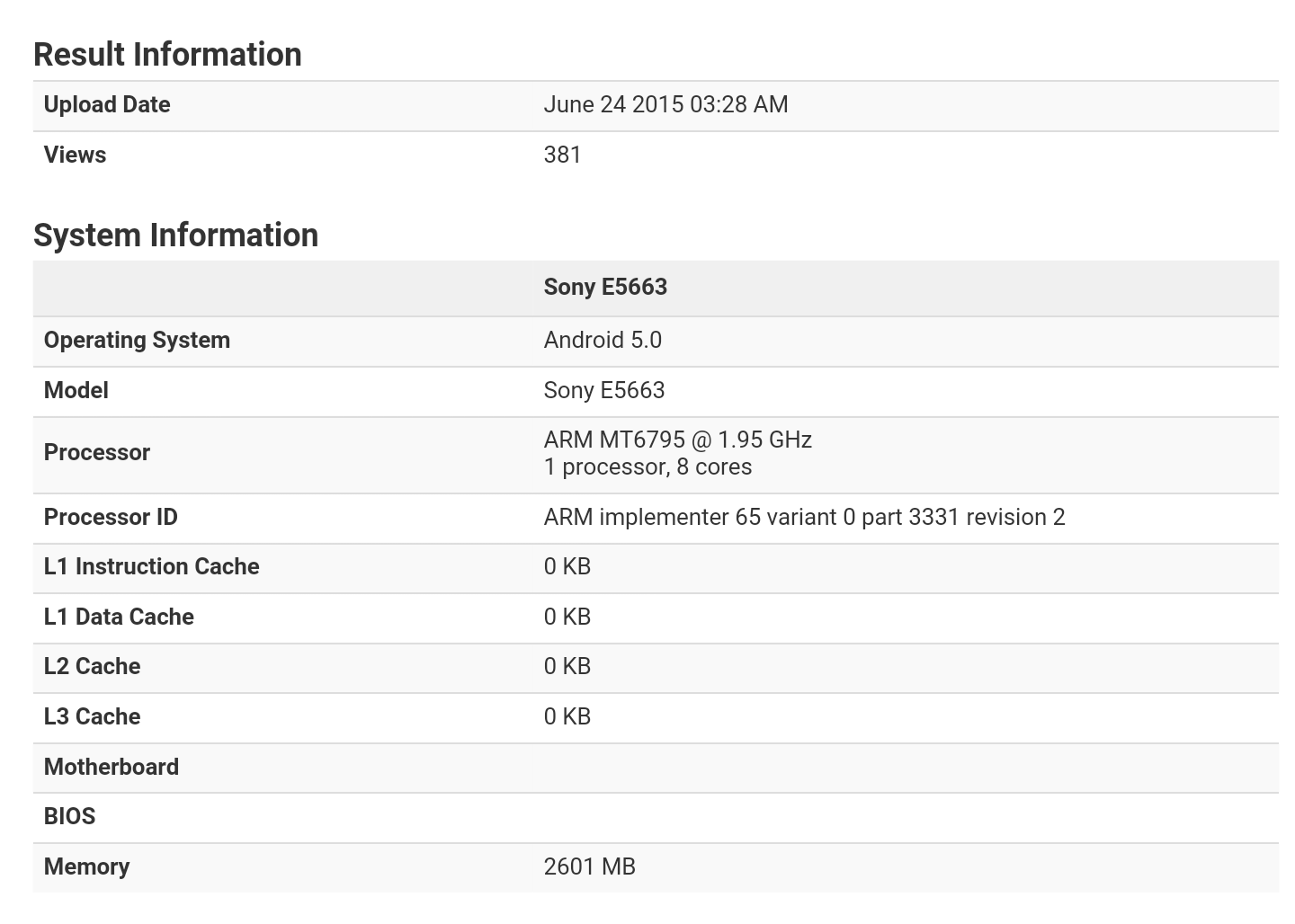1295x924 pixels.
Task: Select the Model row label
Action: click(x=76, y=391)
